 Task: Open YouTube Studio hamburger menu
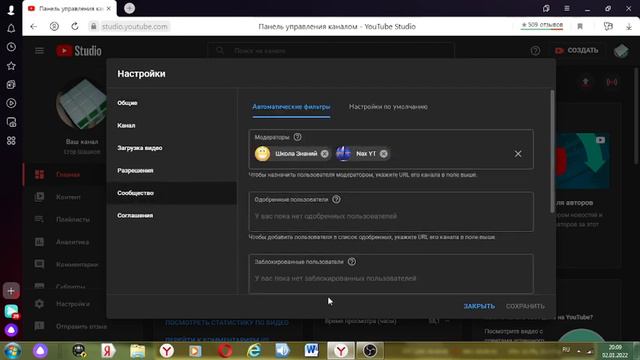coord(39,51)
